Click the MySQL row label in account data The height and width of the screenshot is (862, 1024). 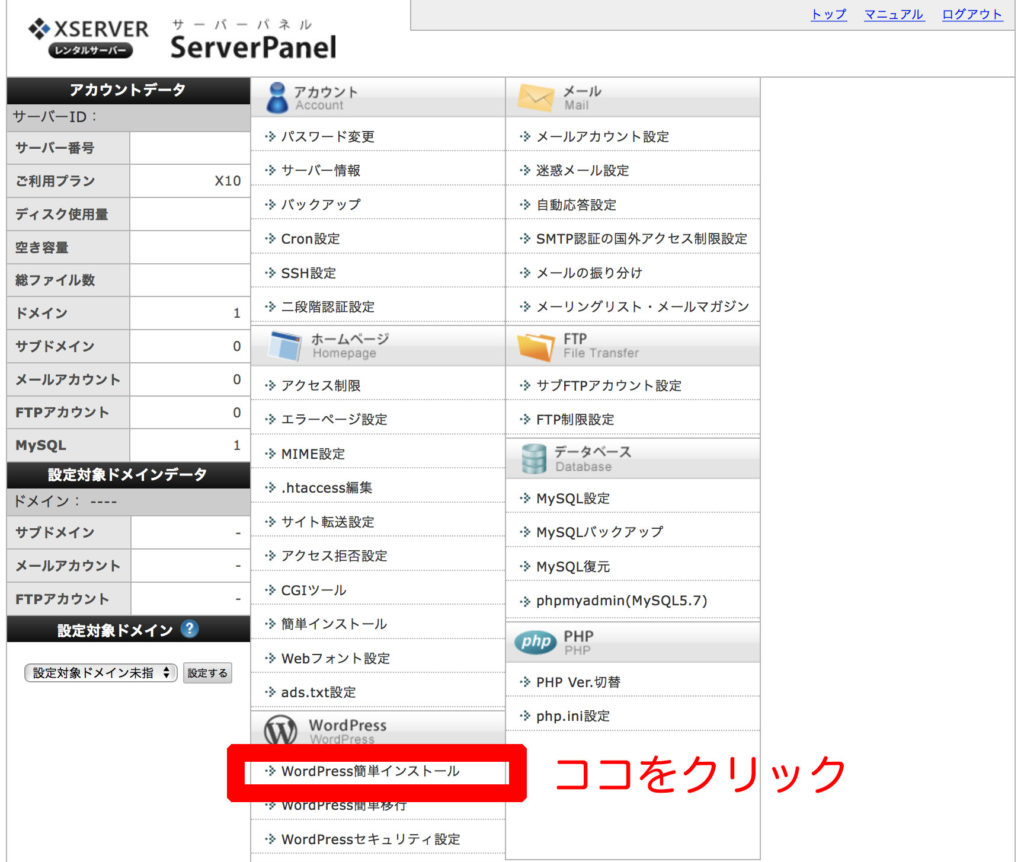pyautogui.click(x=40, y=445)
